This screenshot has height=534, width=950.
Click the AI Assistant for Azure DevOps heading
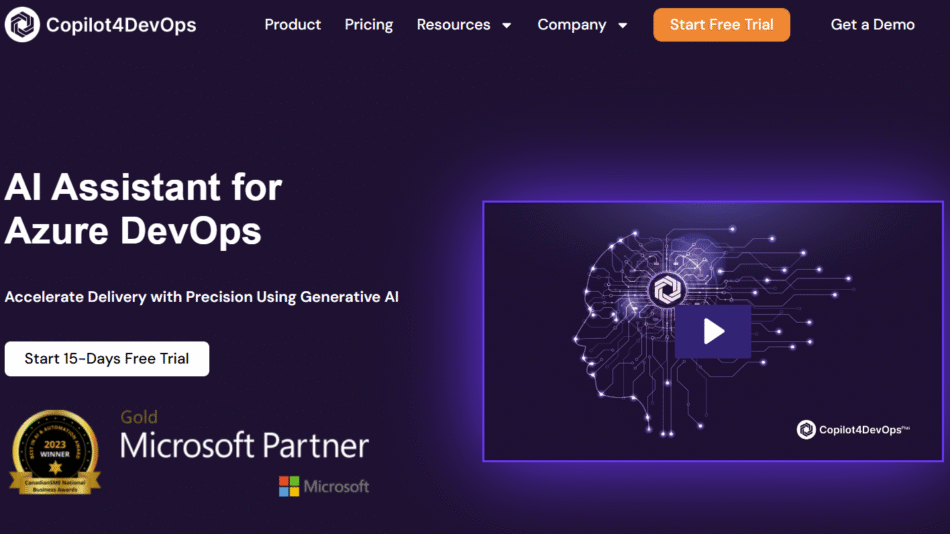(144, 209)
